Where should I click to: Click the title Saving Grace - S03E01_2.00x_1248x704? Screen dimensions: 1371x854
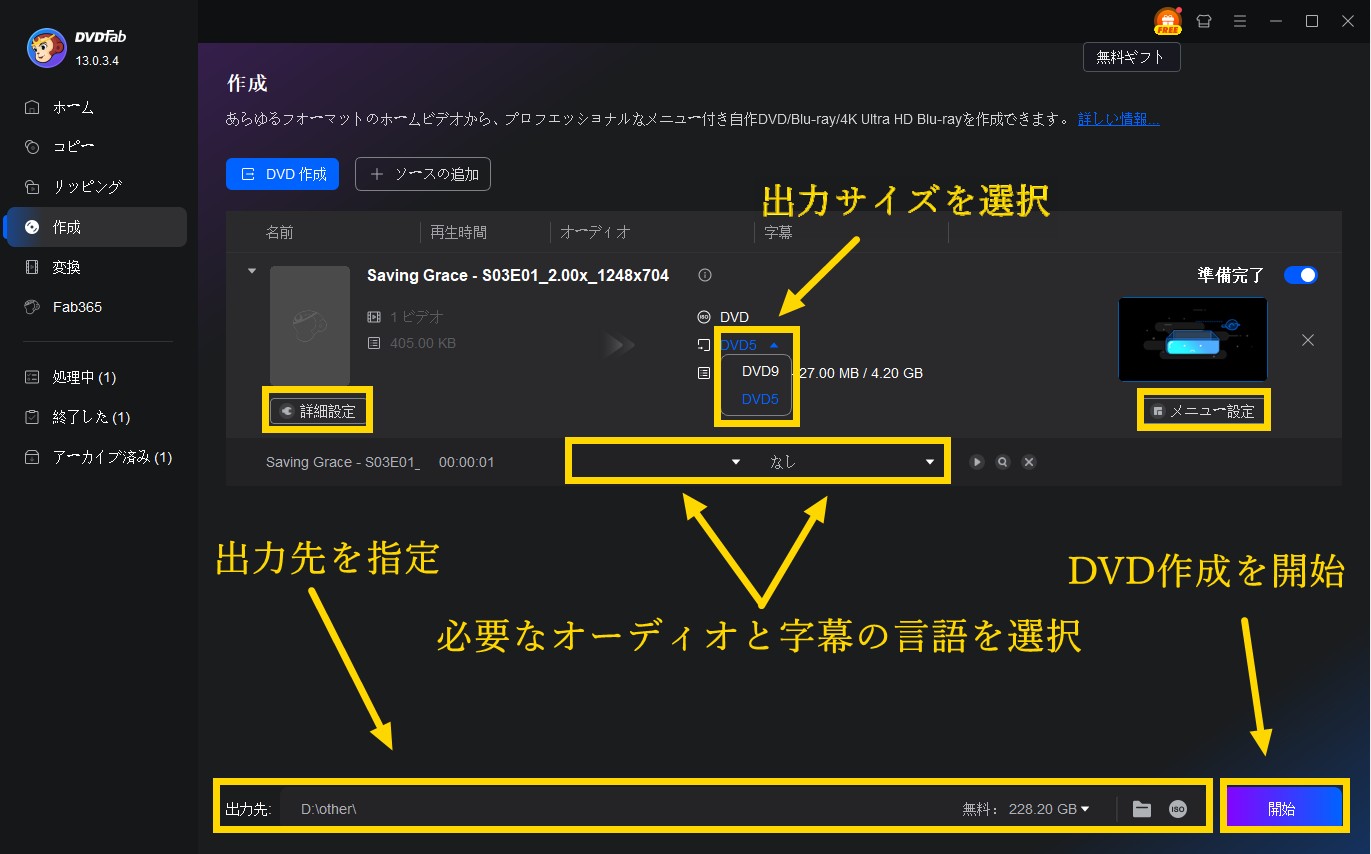(x=518, y=275)
